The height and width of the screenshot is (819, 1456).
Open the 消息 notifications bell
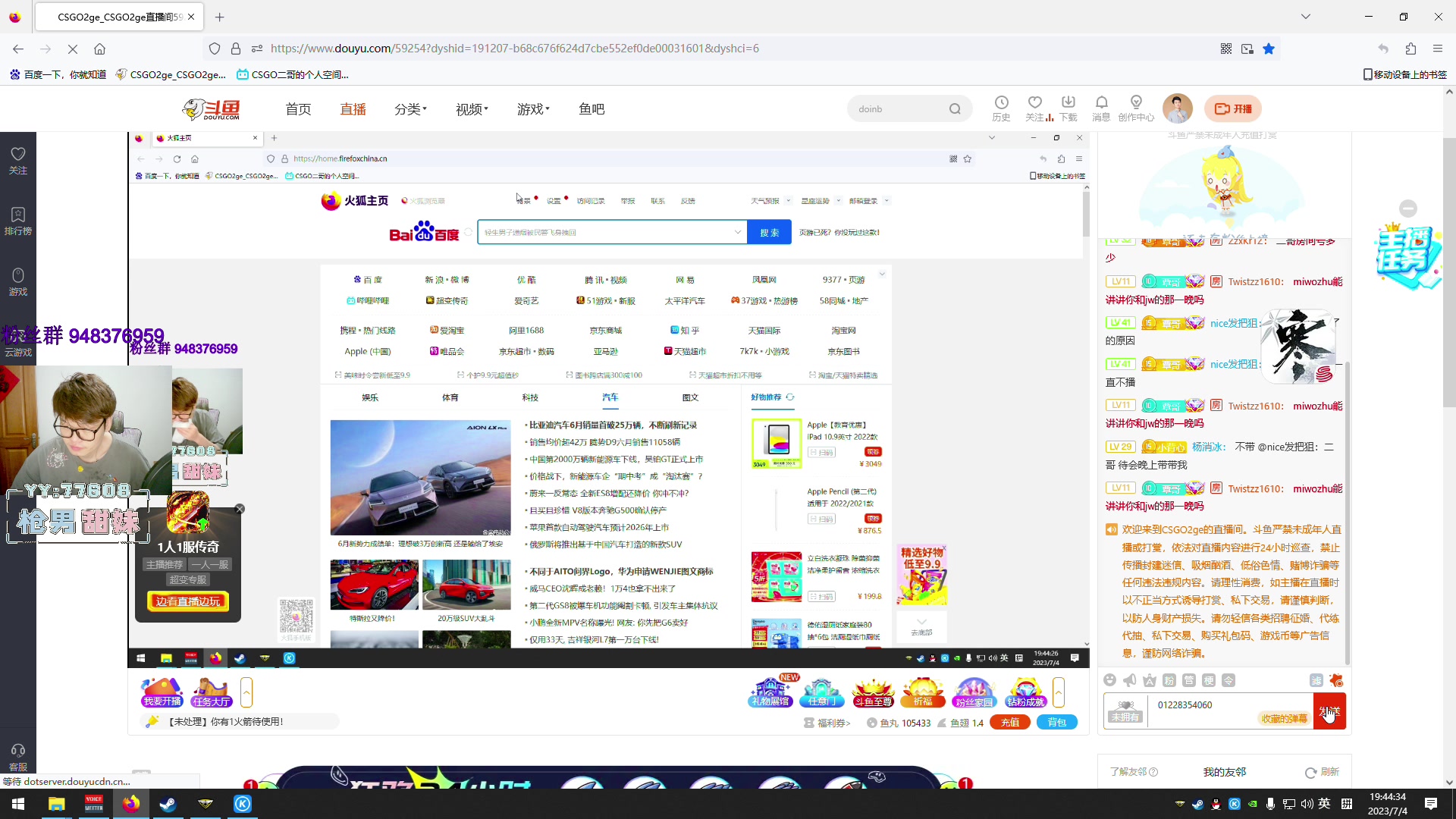click(1102, 108)
